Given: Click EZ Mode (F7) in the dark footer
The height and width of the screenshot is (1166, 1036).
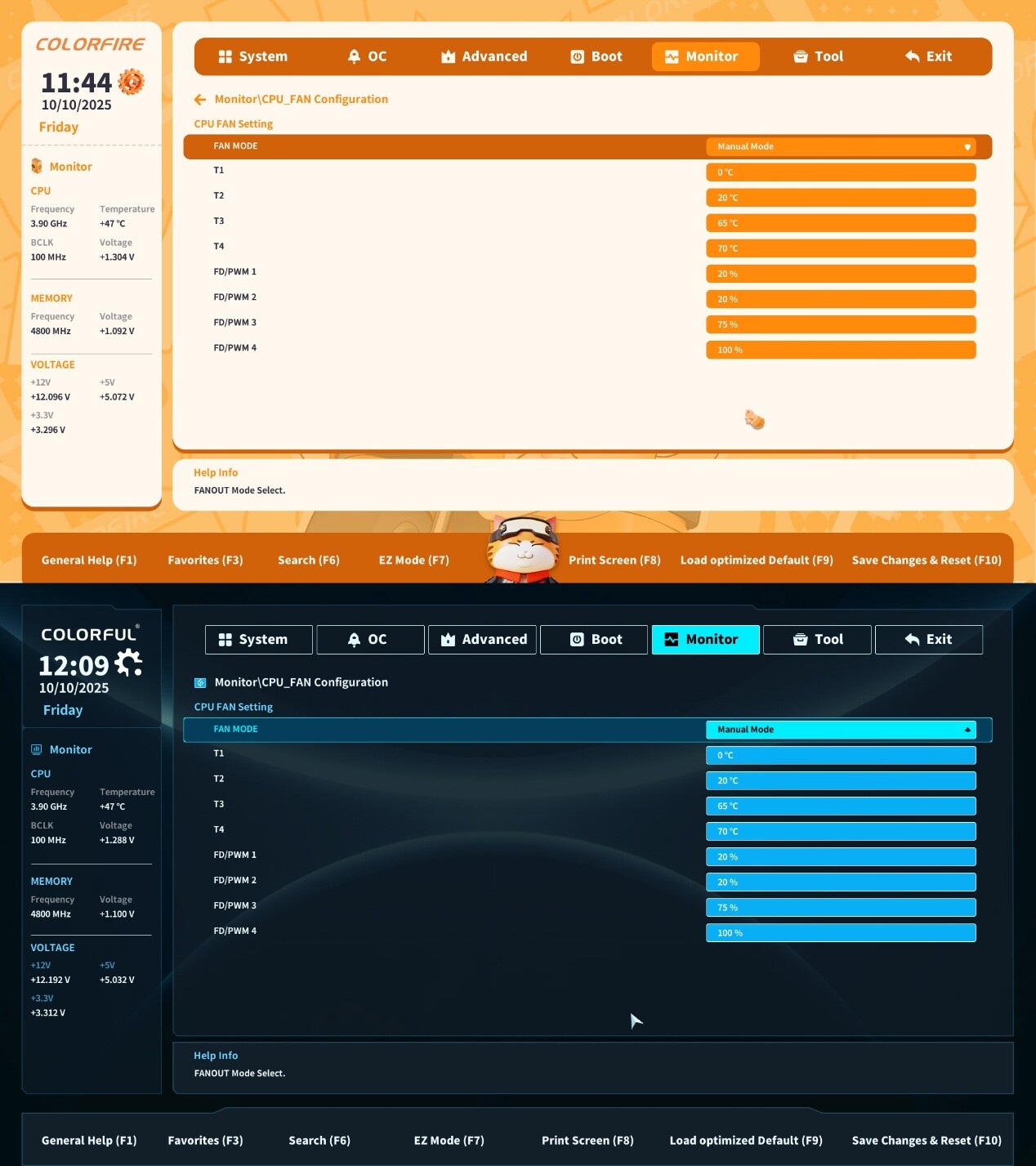Looking at the screenshot, I should [449, 1141].
